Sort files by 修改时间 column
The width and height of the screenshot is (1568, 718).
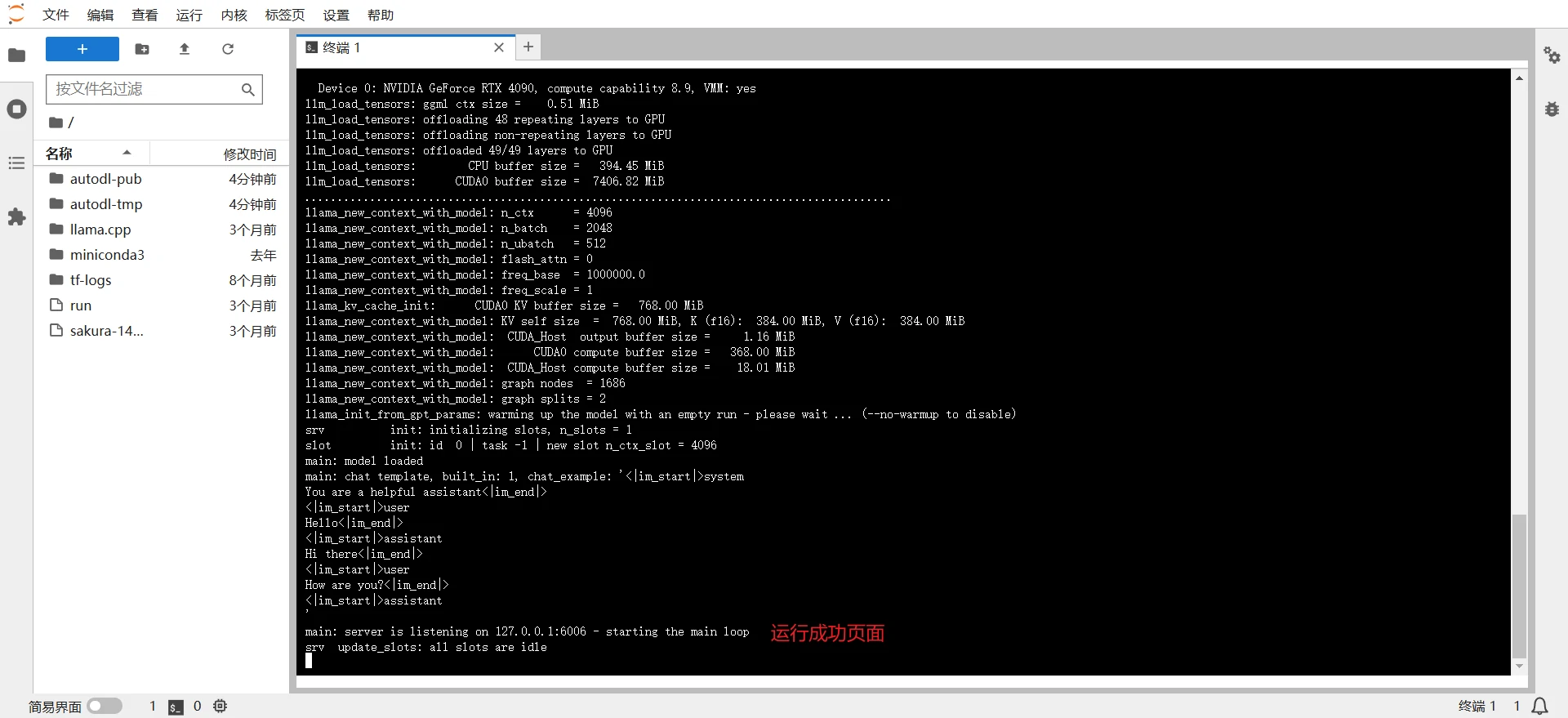[x=249, y=154]
